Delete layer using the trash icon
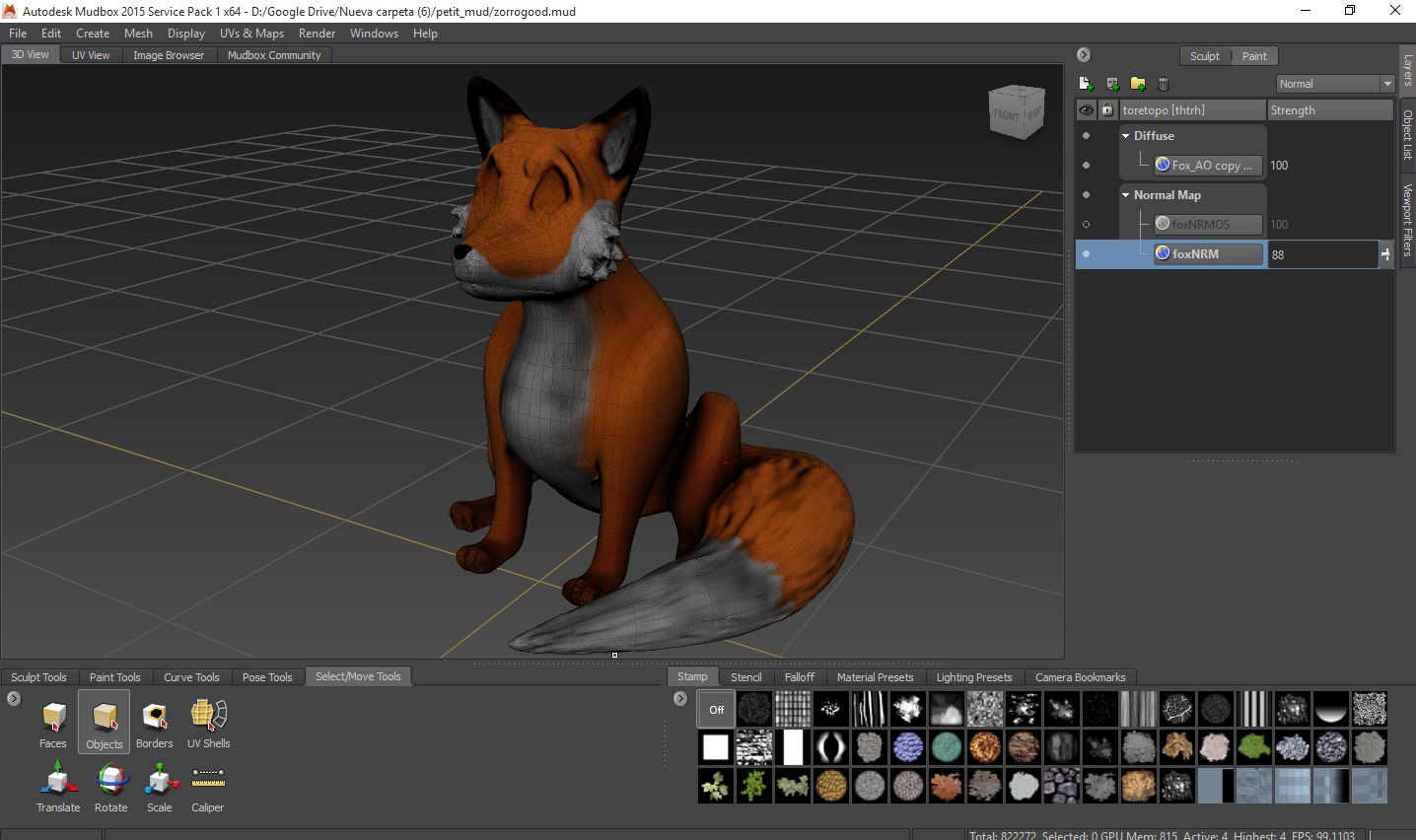The width and height of the screenshot is (1416, 840). (x=1164, y=84)
